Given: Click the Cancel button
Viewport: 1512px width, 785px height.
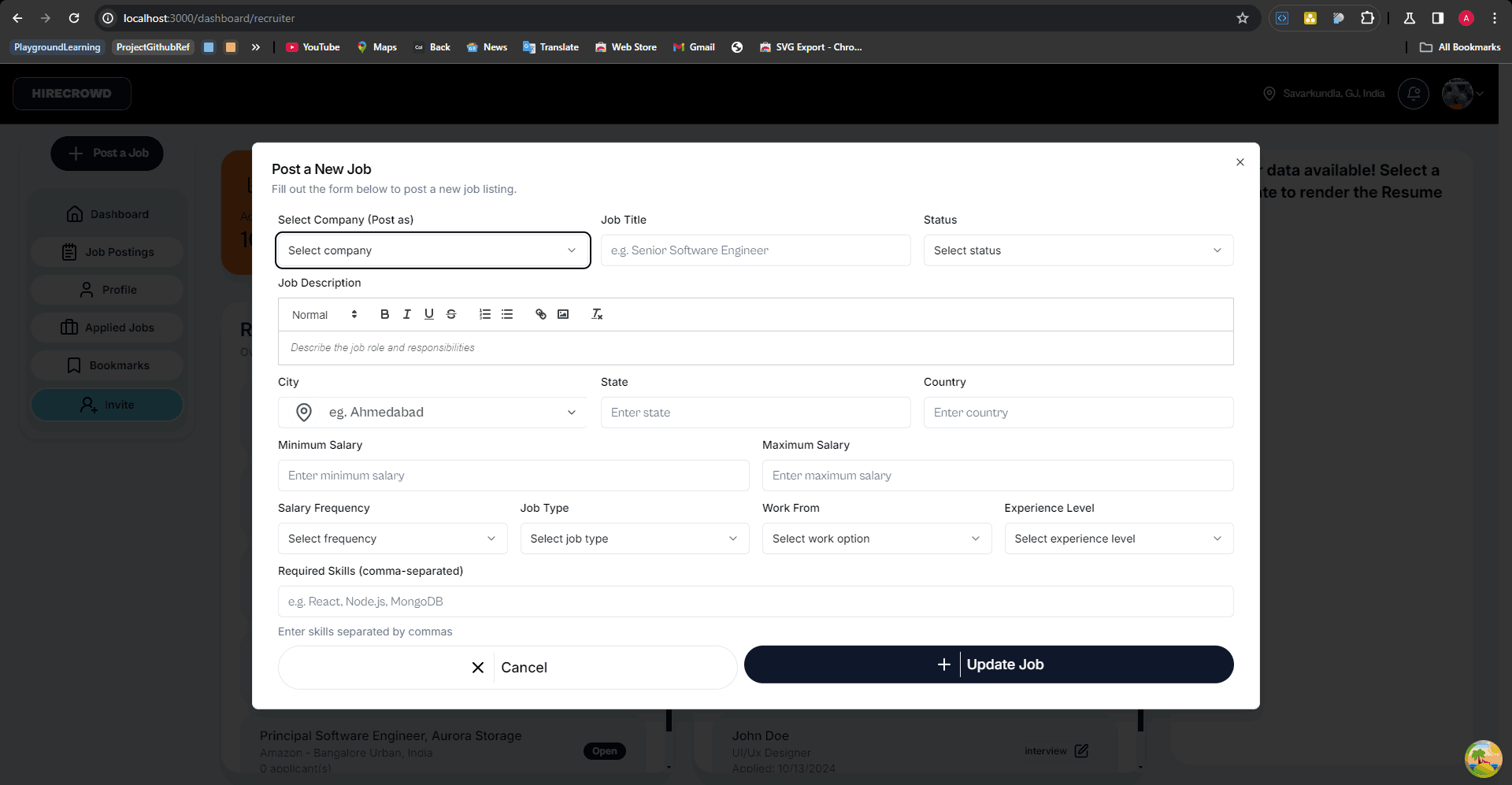Looking at the screenshot, I should coord(508,668).
